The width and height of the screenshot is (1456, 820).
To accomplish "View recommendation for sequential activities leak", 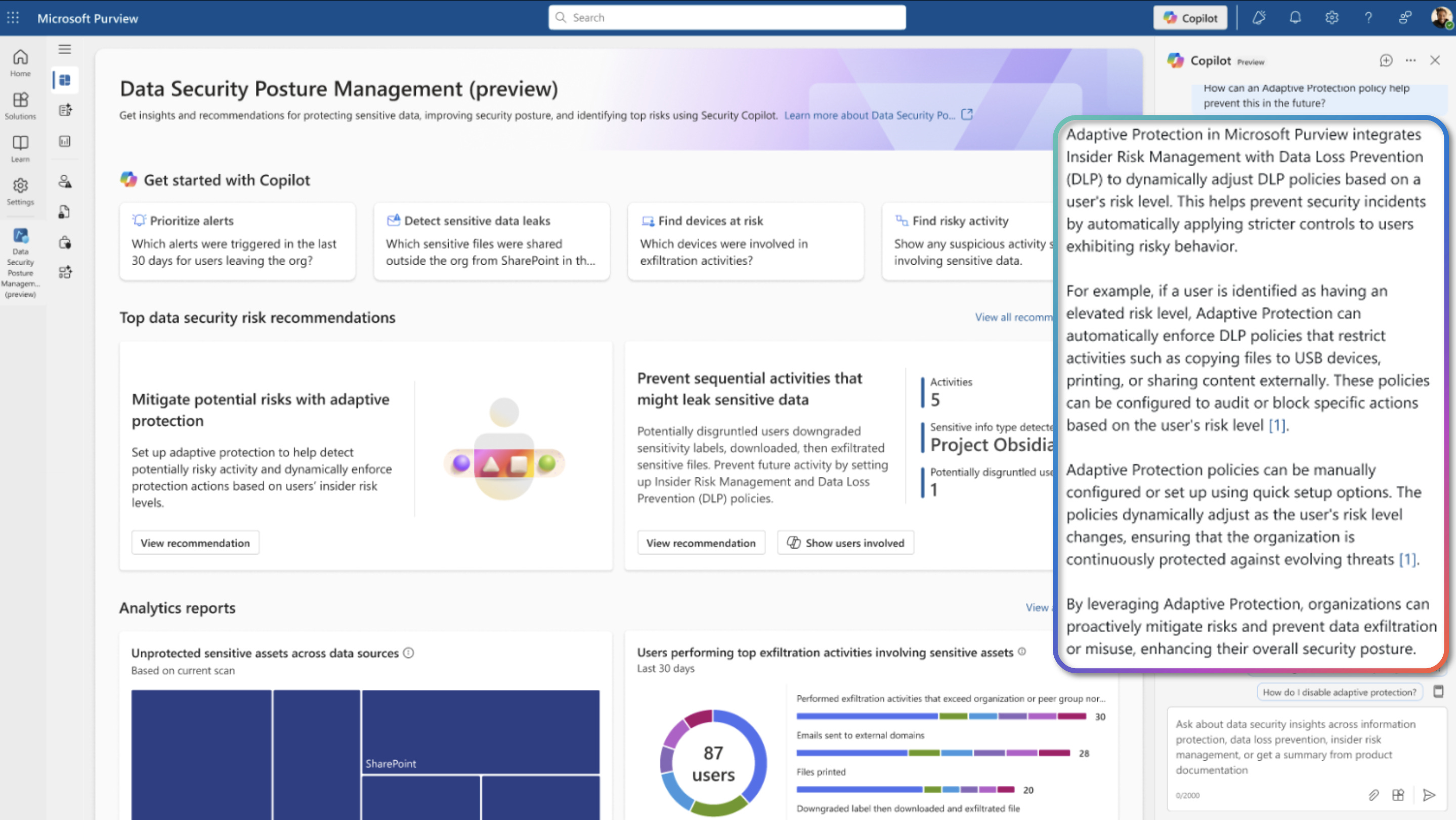I will [701, 542].
